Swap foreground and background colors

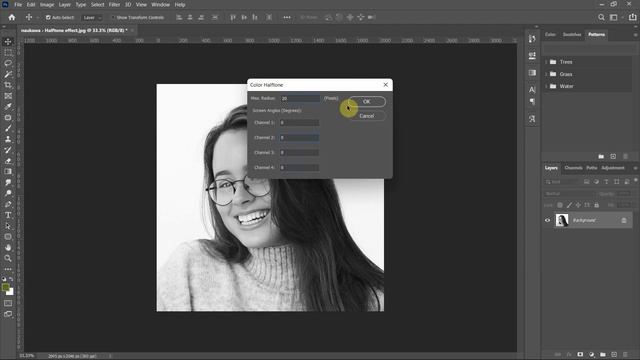[11, 280]
